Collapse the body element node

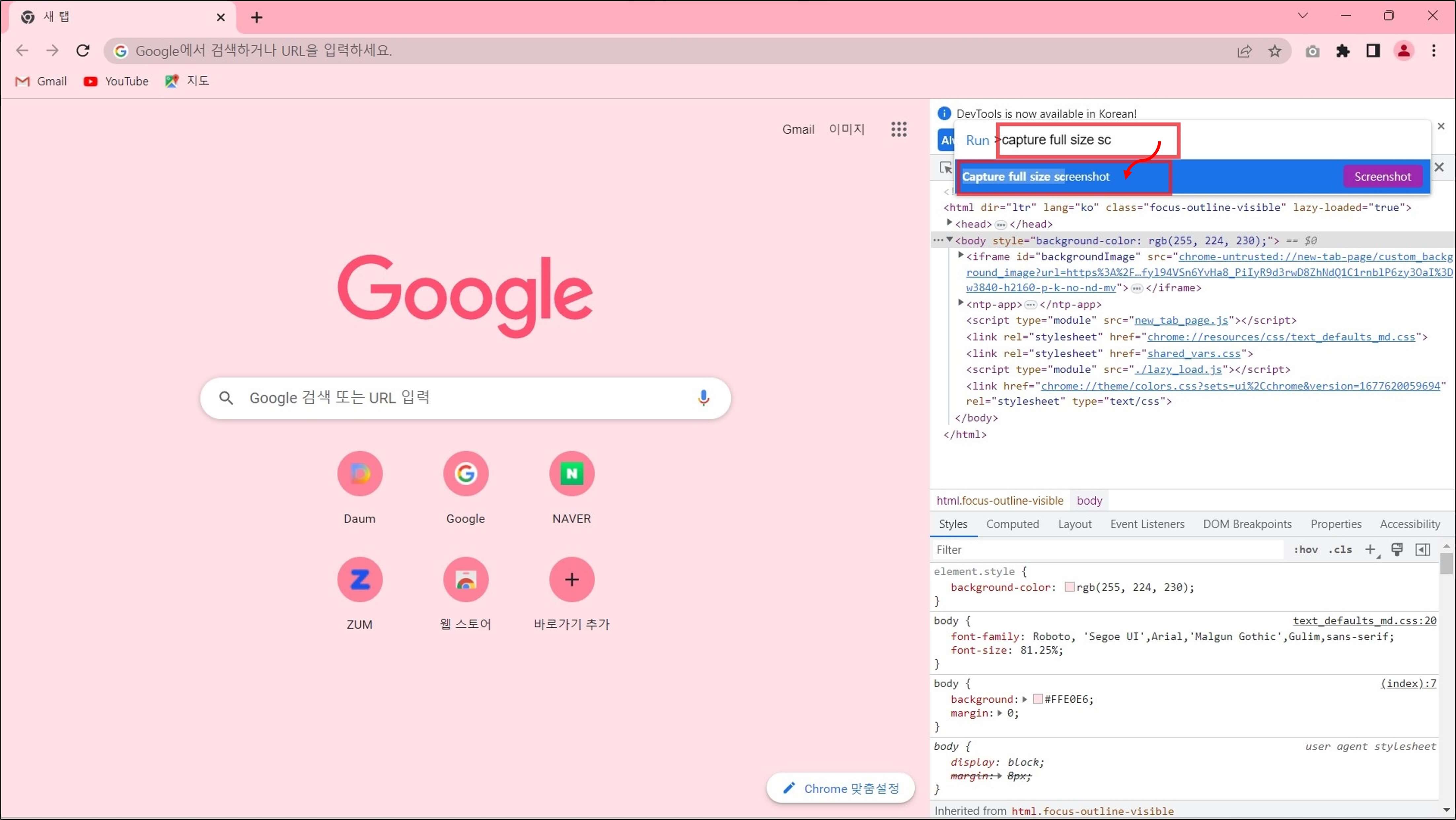(950, 240)
